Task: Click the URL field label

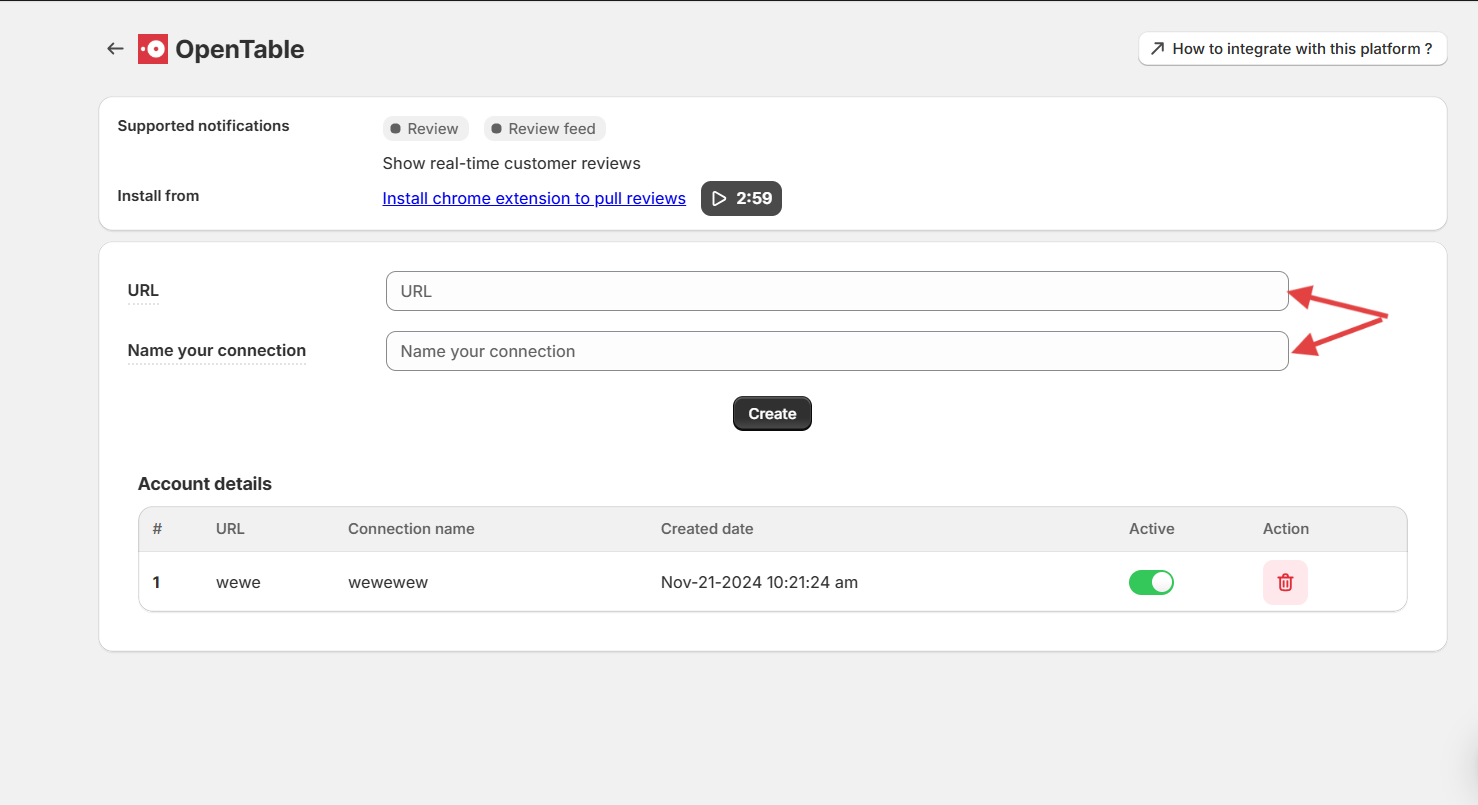Action: [x=143, y=291]
